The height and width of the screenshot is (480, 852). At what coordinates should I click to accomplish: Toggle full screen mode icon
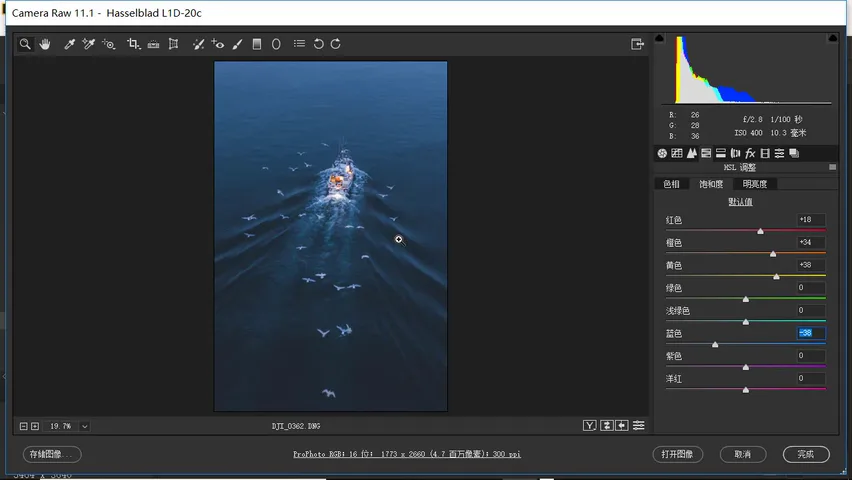tap(637, 44)
